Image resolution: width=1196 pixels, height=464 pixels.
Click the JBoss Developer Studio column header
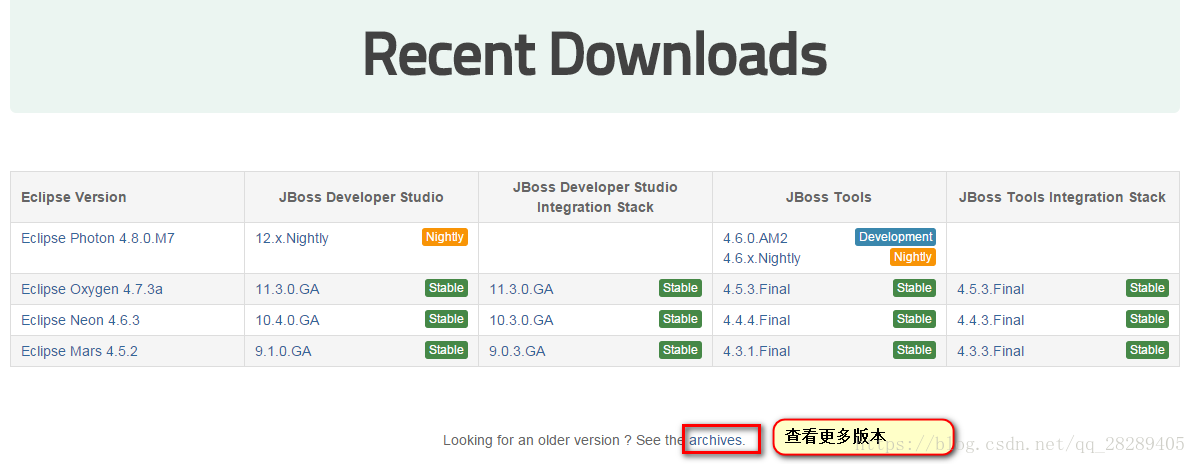point(362,197)
